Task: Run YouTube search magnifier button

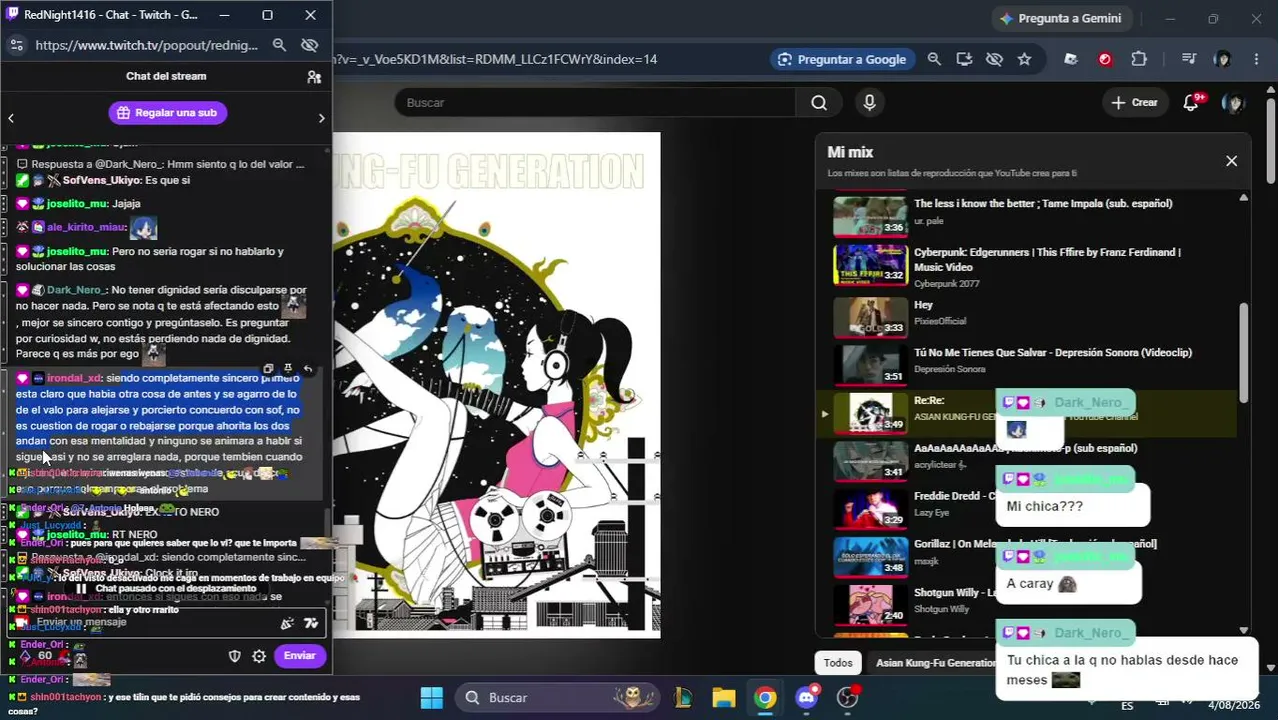Action: (819, 103)
